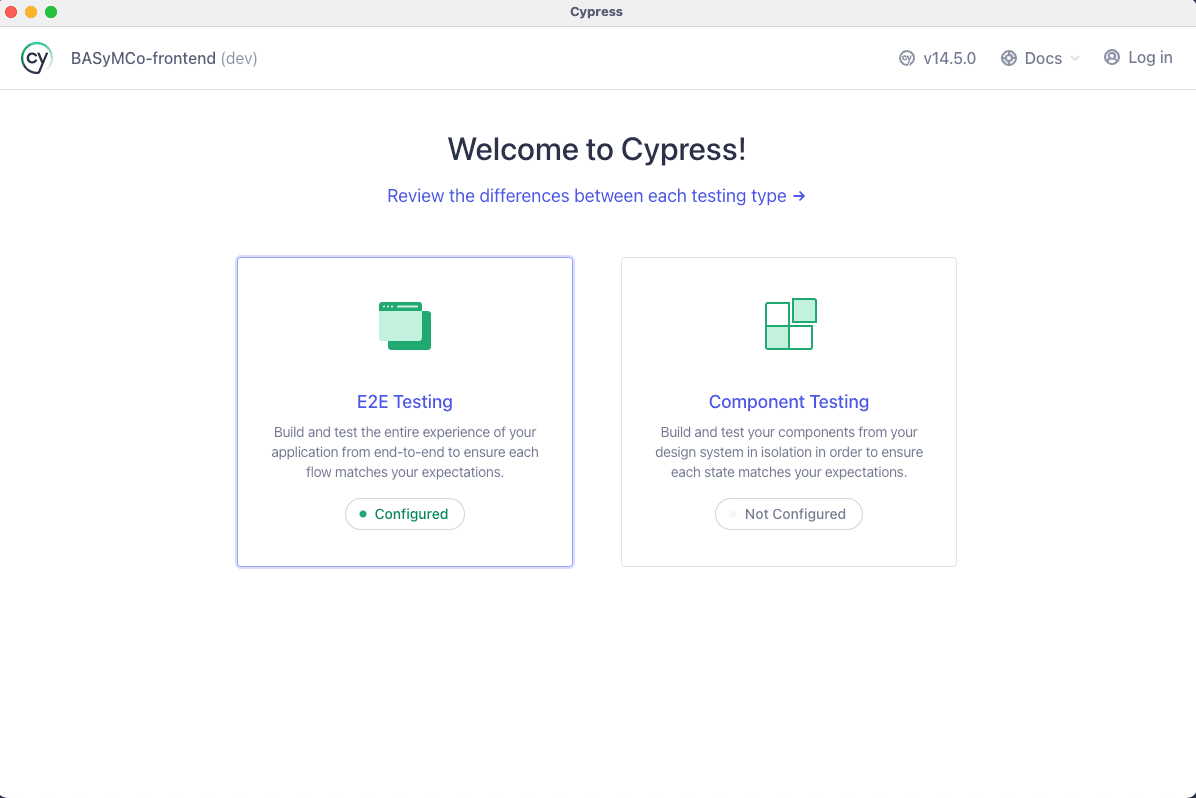This screenshot has width=1196, height=798.
Task: Click the Log in user avatar icon
Action: [1112, 57]
